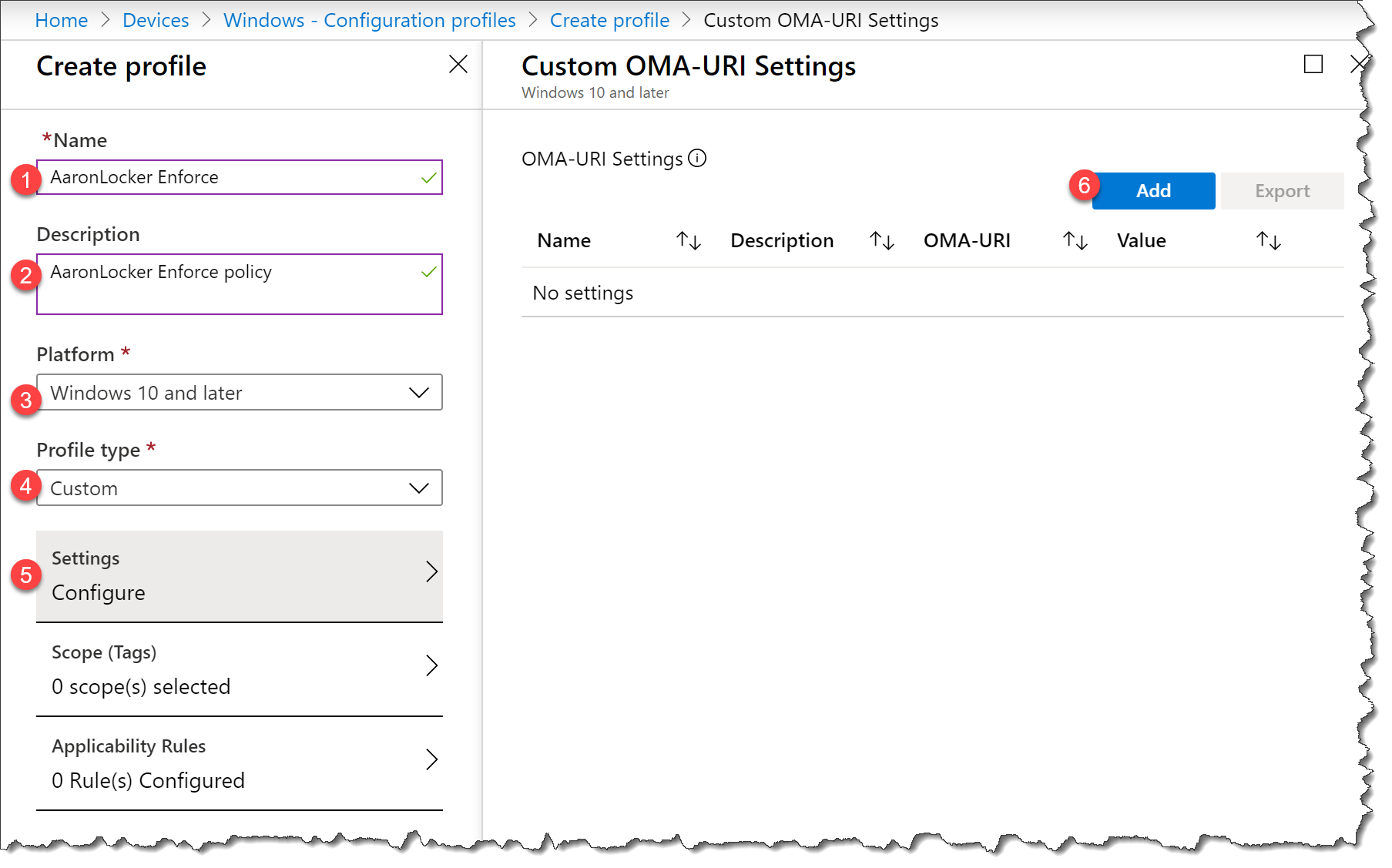Close the Create profile blade

458,65
